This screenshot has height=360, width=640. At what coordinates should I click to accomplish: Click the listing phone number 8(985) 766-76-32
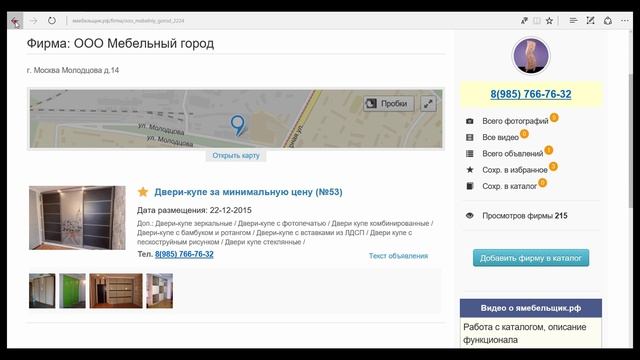(x=184, y=254)
